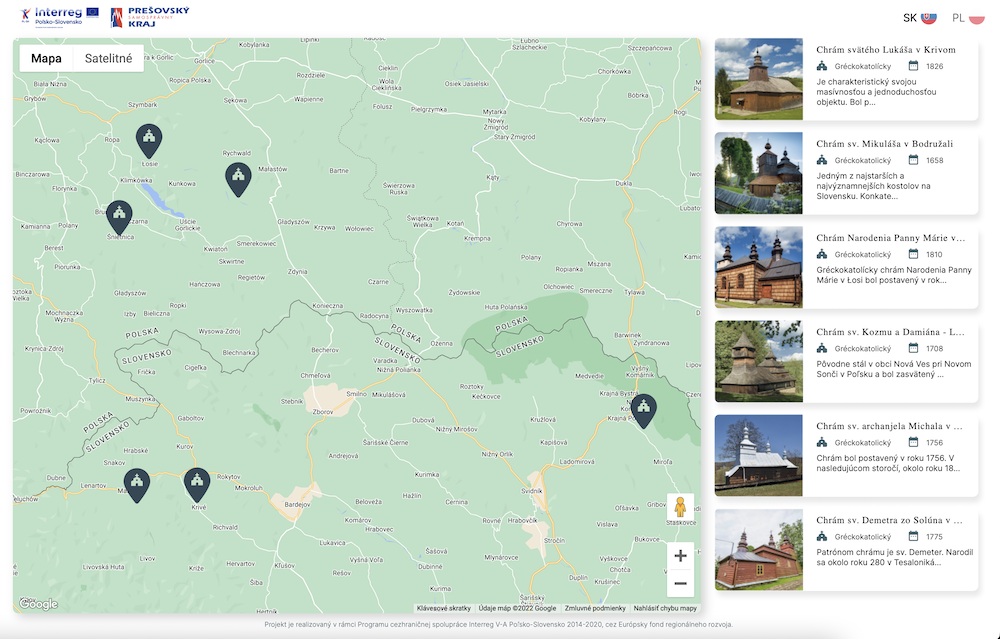
Task: Click the Bodružali church thumbnail
Action: pyautogui.click(x=758, y=173)
